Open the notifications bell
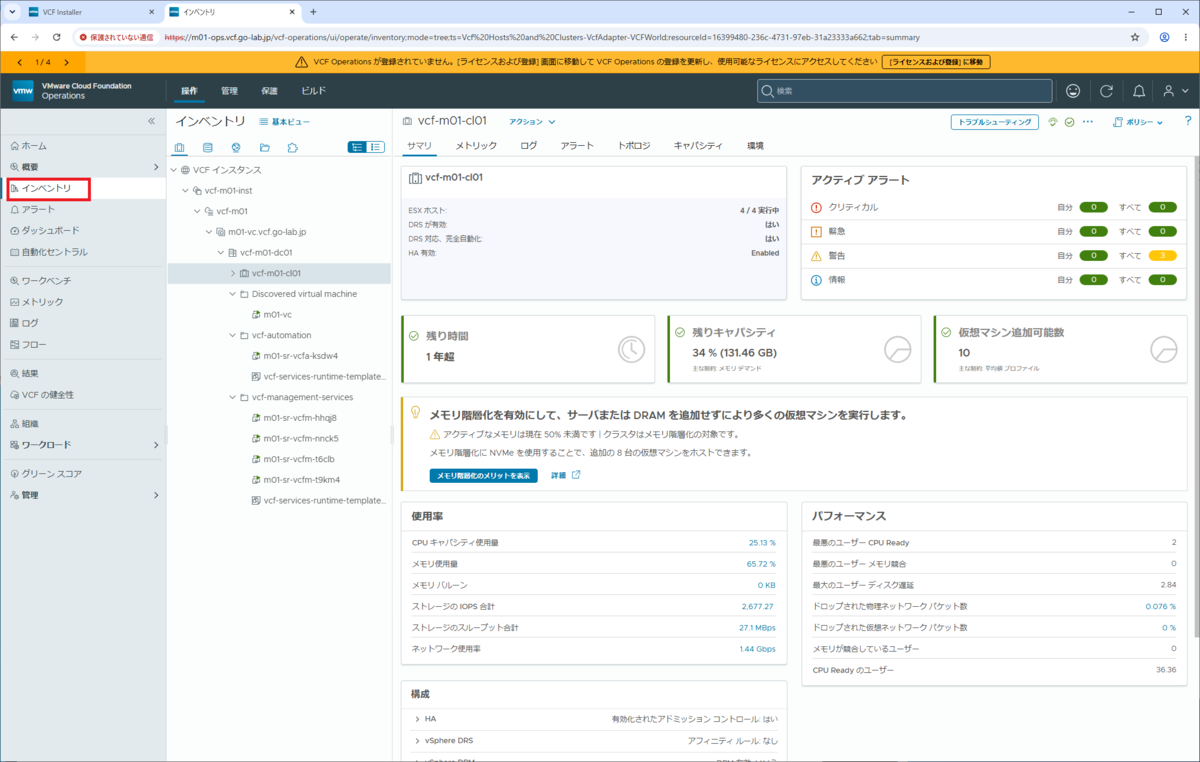1200x762 pixels. [1138, 91]
